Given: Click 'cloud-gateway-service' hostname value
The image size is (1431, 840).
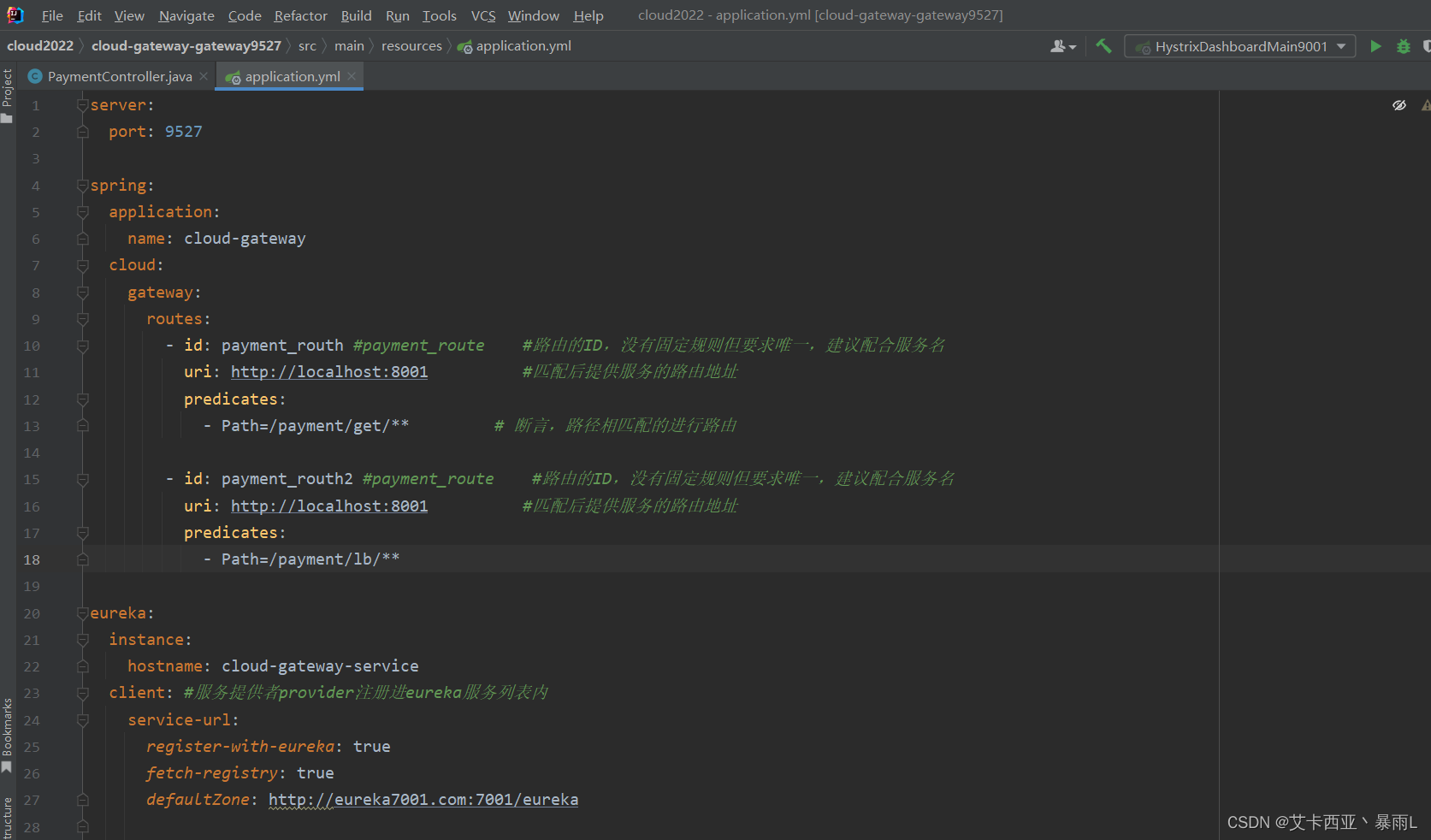Looking at the screenshot, I should (x=320, y=666).
